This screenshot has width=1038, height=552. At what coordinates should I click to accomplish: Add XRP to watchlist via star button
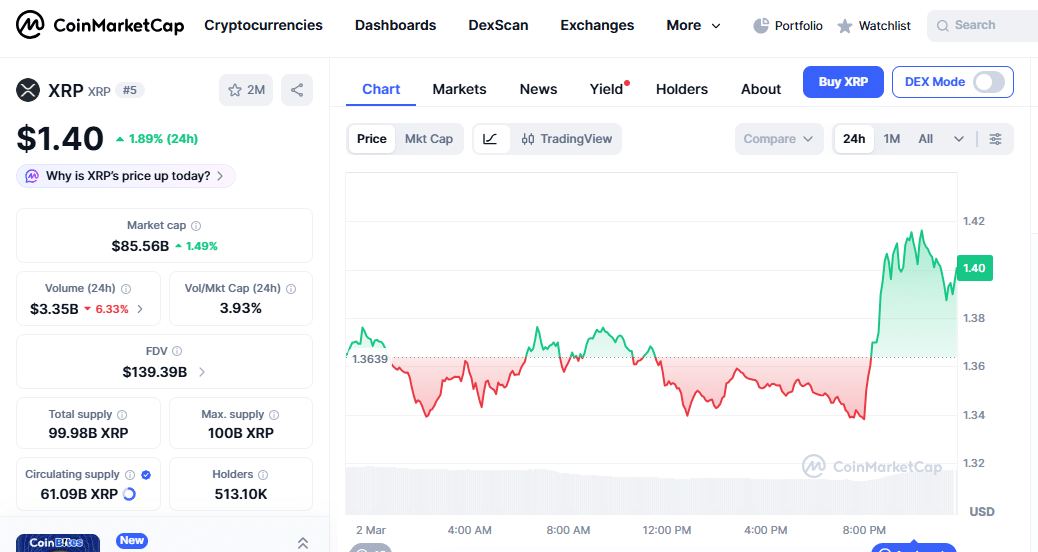246,90
